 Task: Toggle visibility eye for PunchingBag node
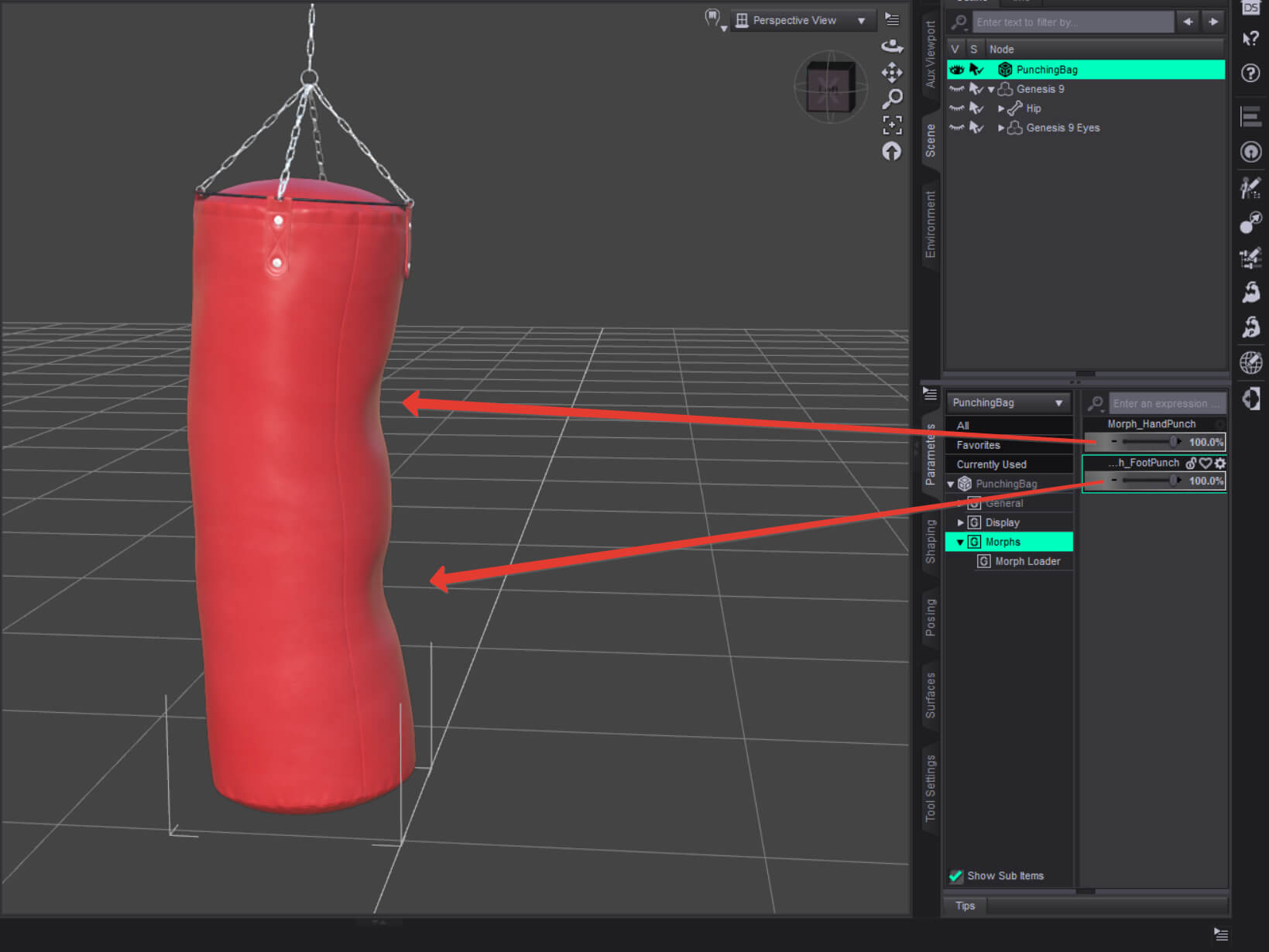pos(957,70)
